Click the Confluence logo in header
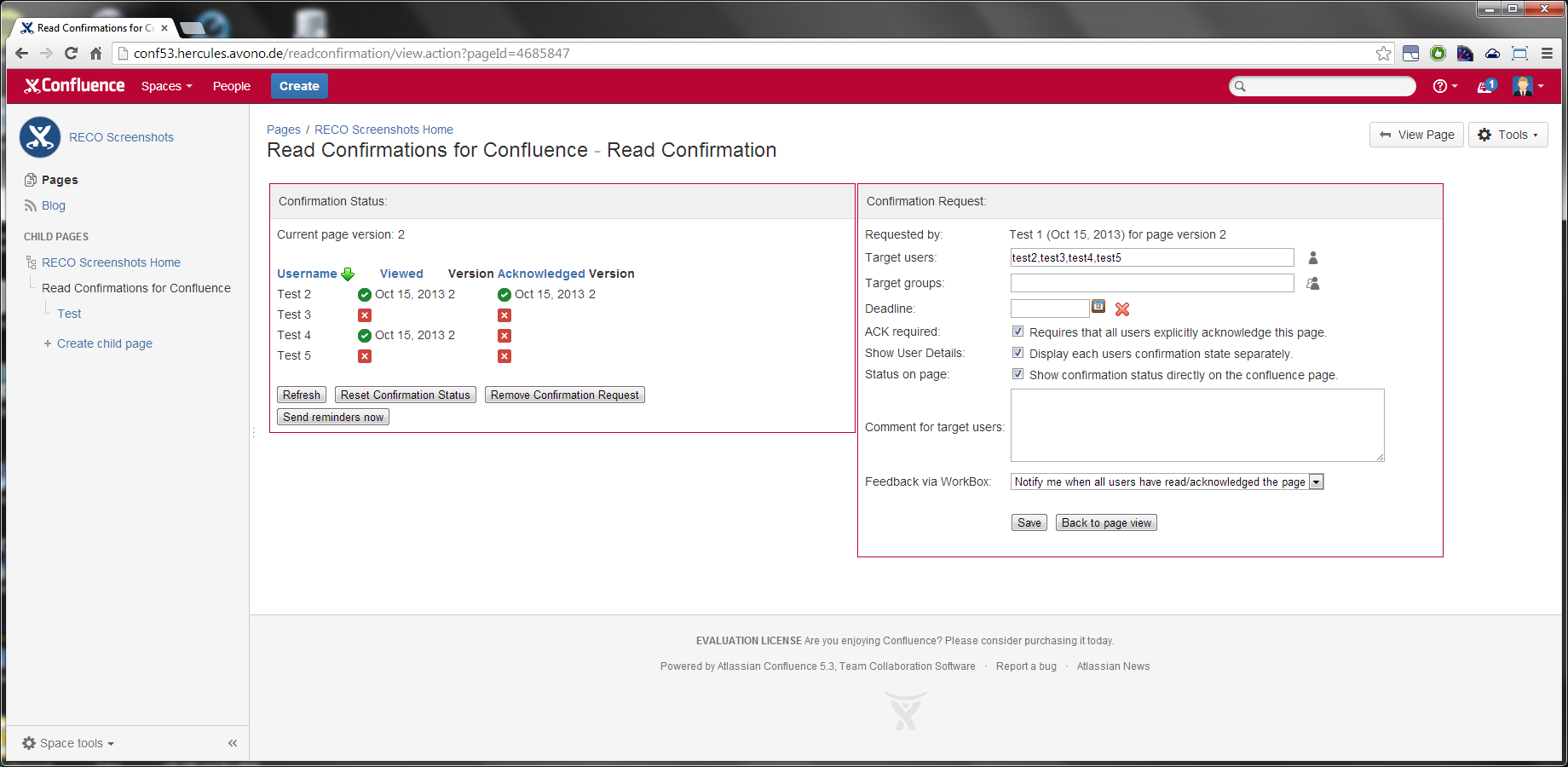This screenshot has width=1568, height=767. pos(74,85)
